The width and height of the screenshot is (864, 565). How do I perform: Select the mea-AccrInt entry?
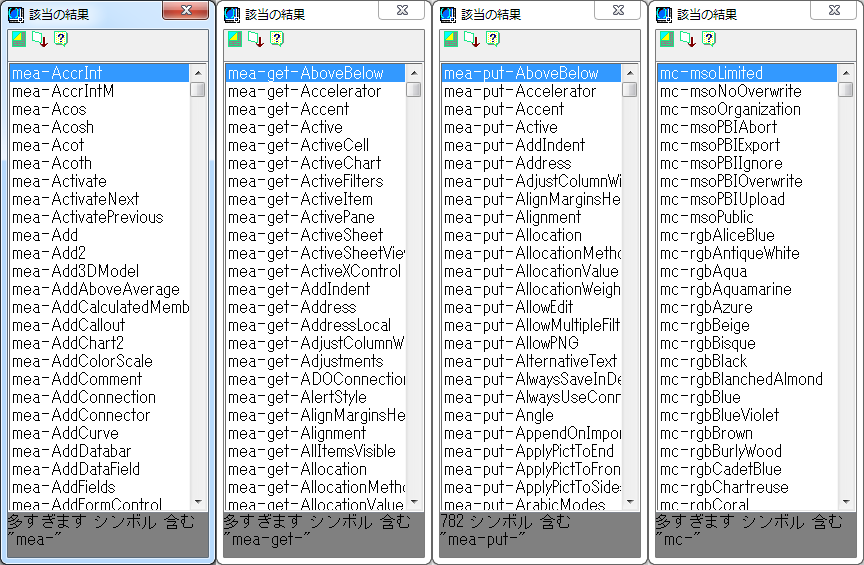[99, 73]
